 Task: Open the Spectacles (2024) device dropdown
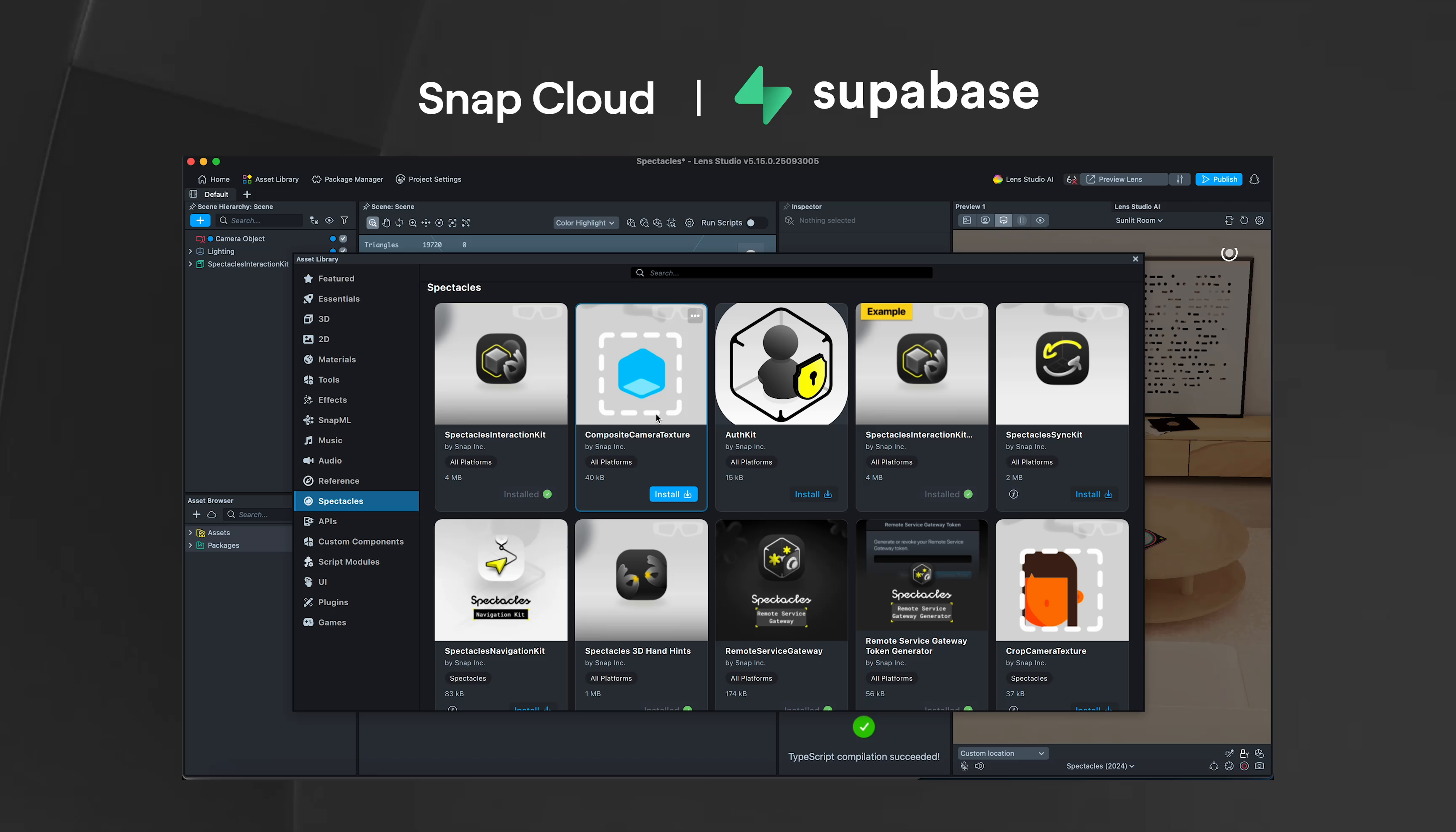pyautogui.click(x=1100, y=766)
